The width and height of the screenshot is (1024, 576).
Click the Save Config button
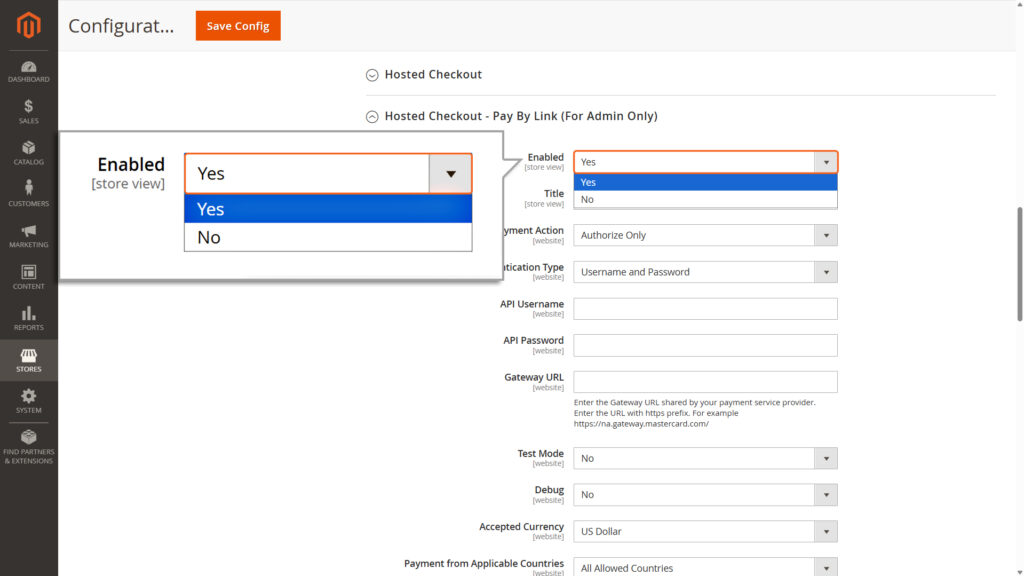point(237,25)
